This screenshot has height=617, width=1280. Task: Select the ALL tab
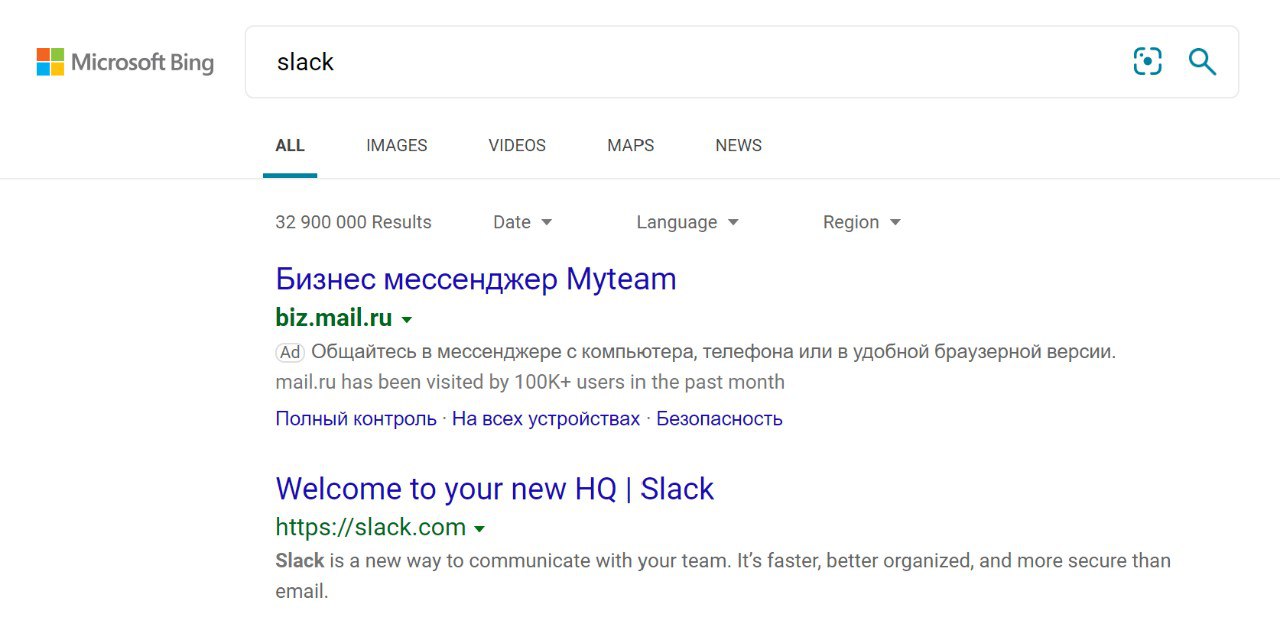point(290,145)
